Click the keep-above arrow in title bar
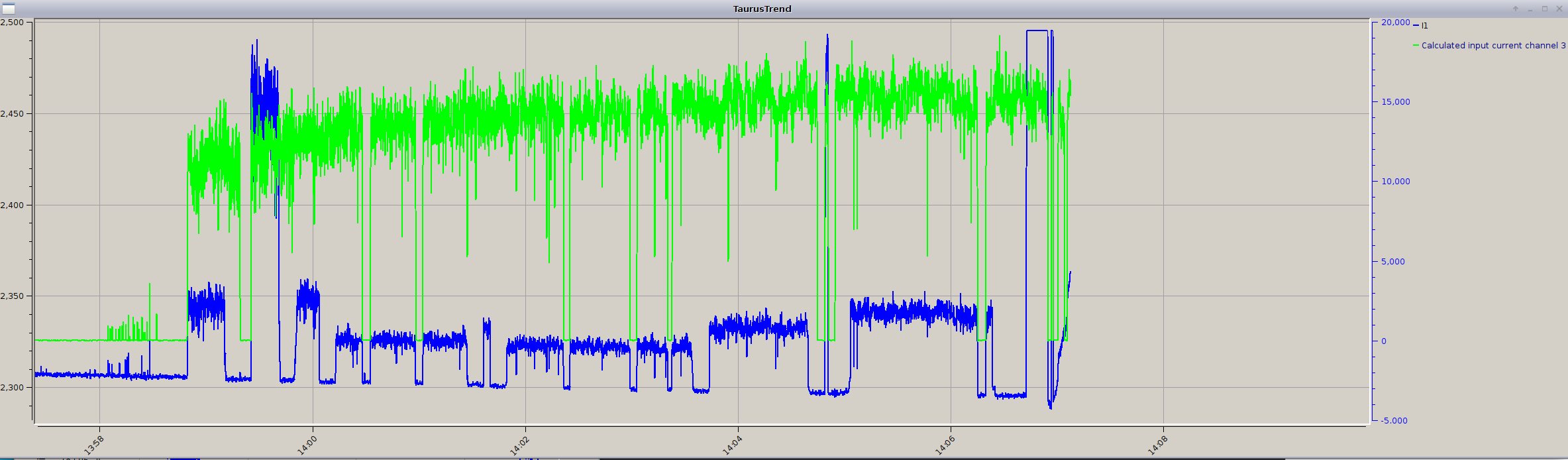 coord(1515,9)
